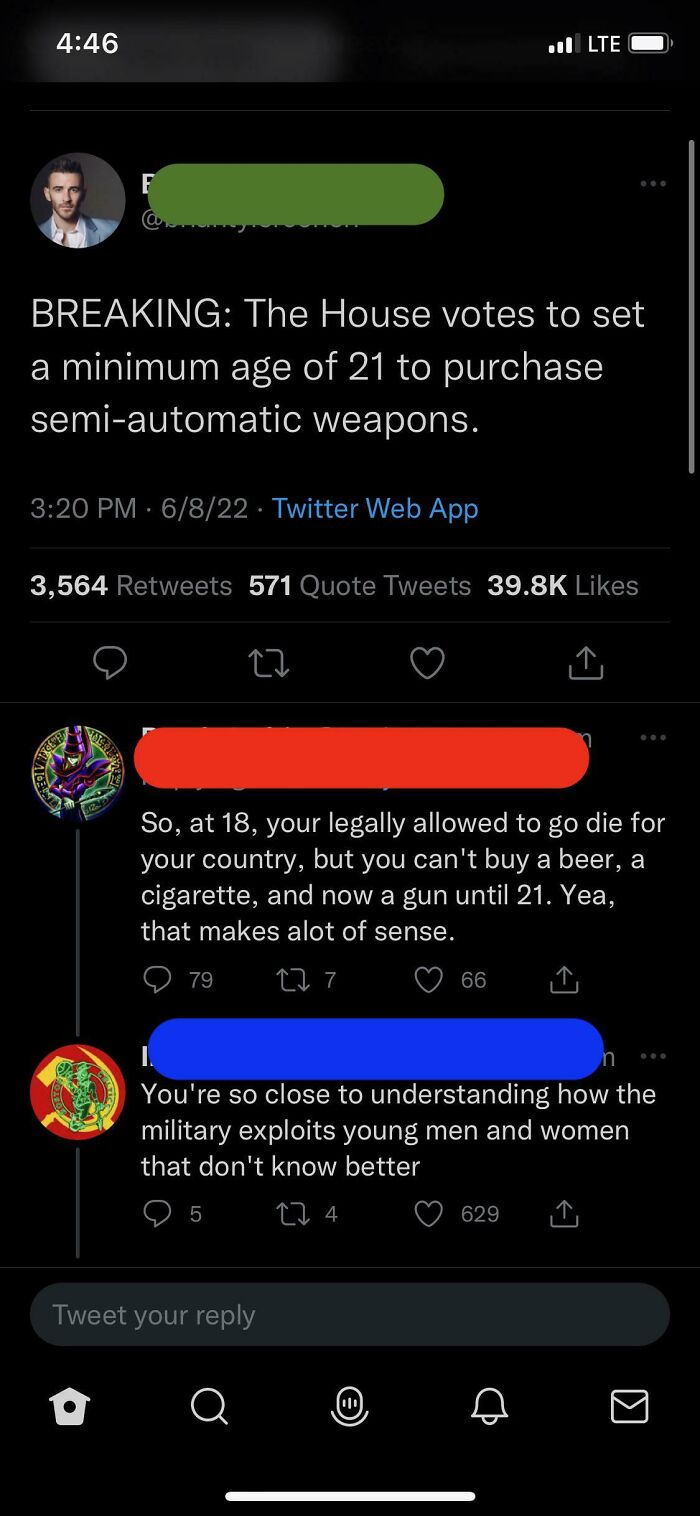Open the Spaces microphone tab
The height and width of the screenshot is (1516, 700).
tap(349, 1406)
